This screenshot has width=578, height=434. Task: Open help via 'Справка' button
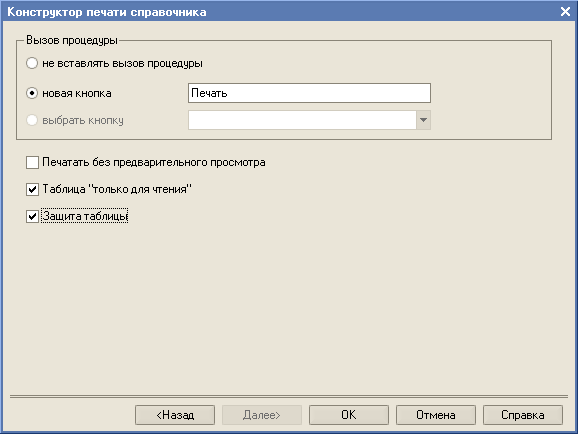(x=523, y=415)
